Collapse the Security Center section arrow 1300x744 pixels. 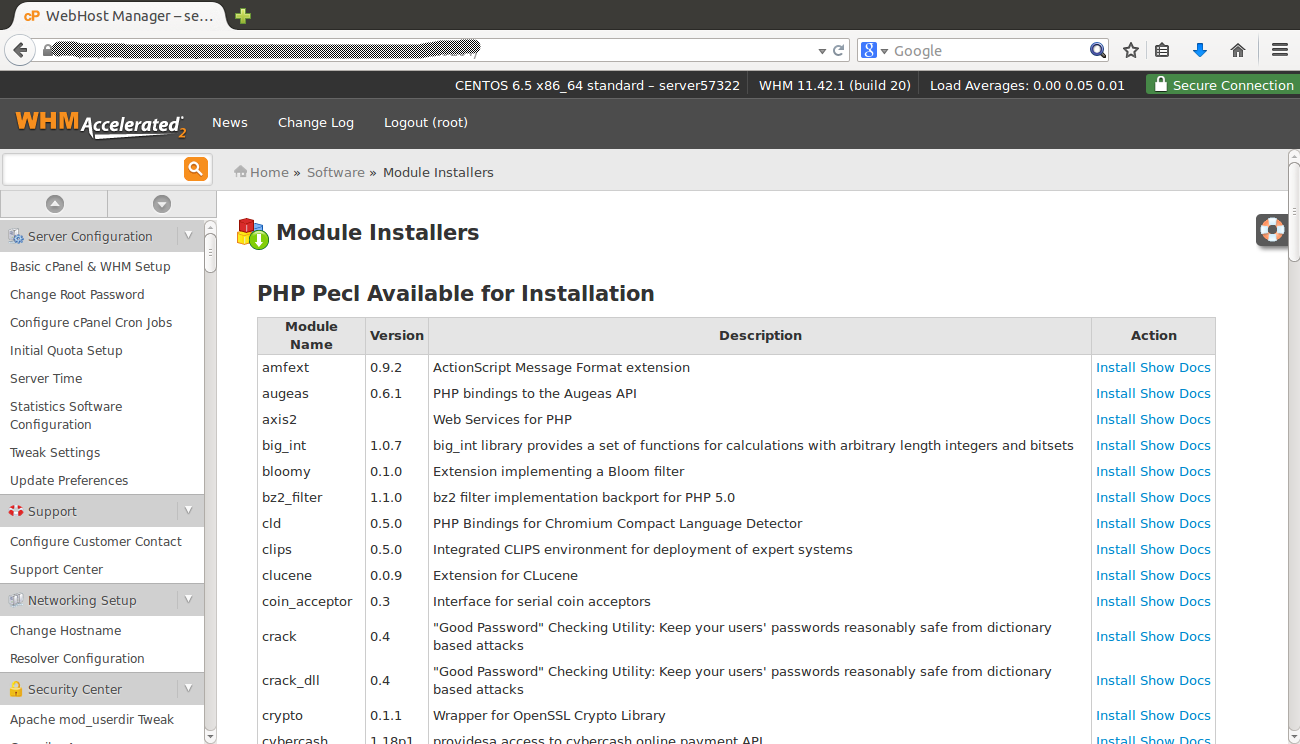188,688
